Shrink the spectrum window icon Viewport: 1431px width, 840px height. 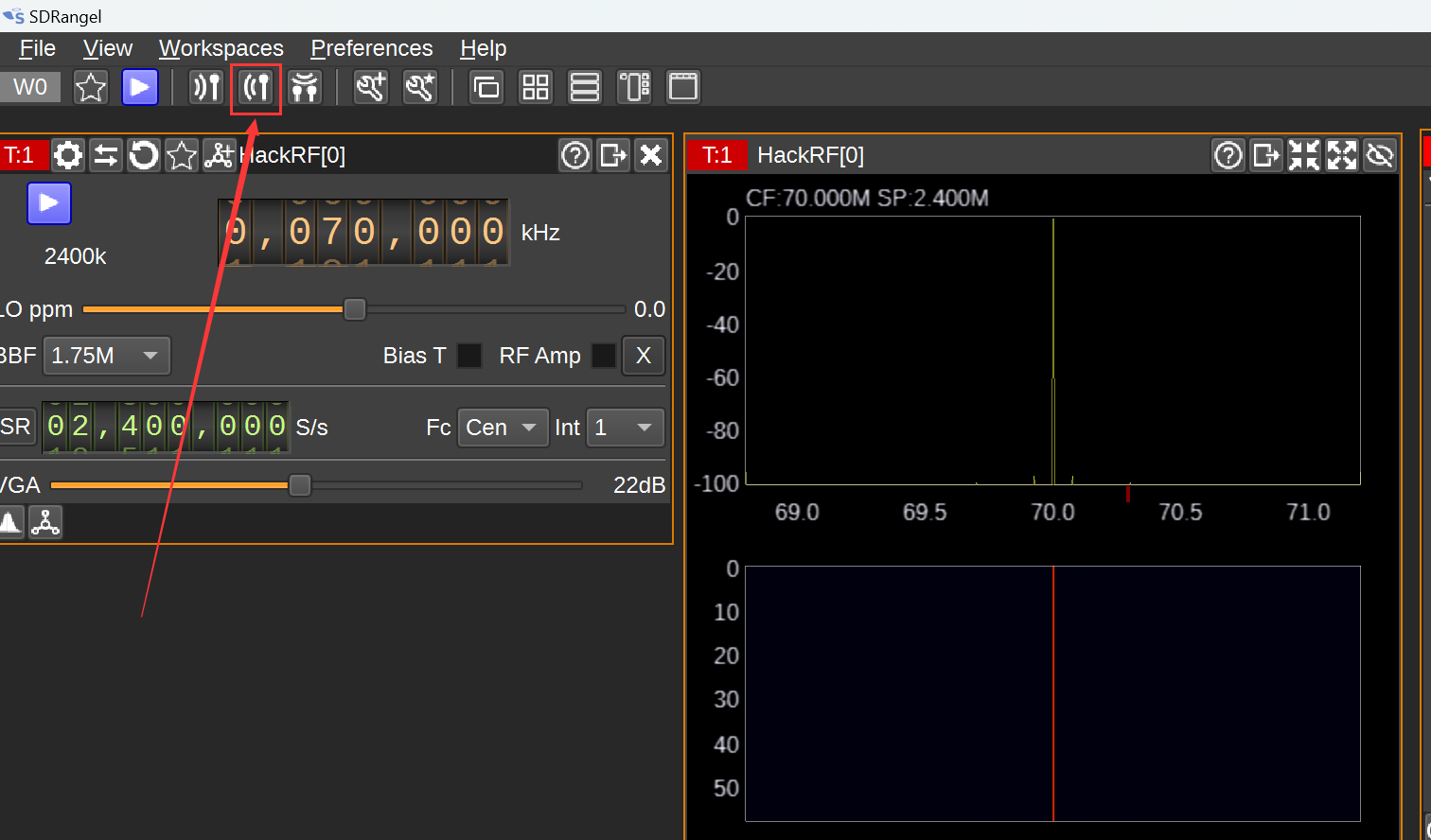pyautogui.click(x=1304, y=155)
